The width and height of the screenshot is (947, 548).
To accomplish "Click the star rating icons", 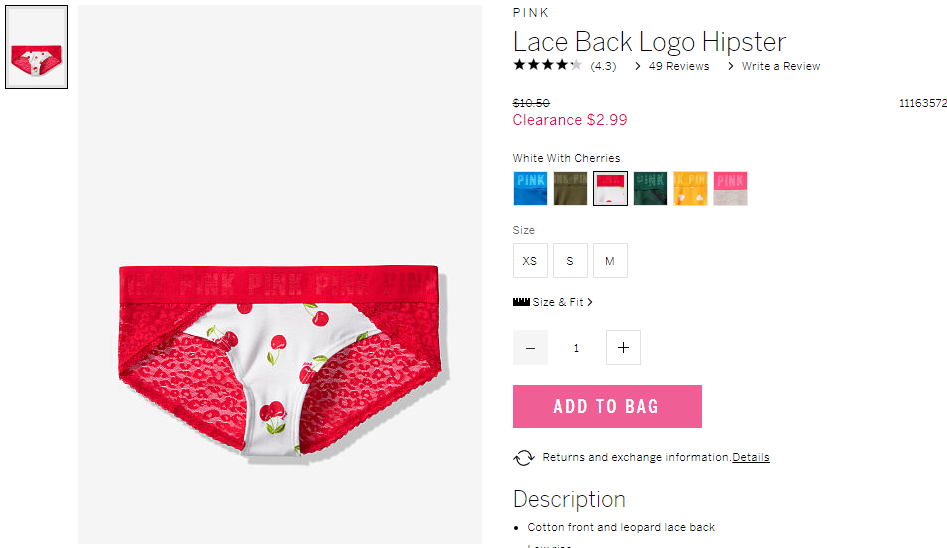I will (547, 65).
